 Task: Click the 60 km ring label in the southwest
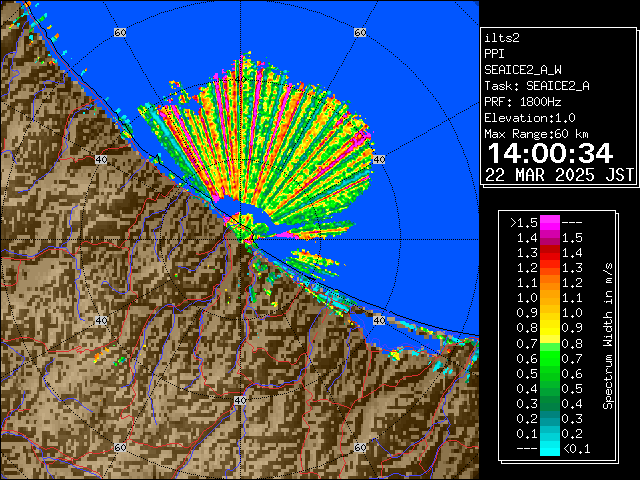[x=120, y=447]
